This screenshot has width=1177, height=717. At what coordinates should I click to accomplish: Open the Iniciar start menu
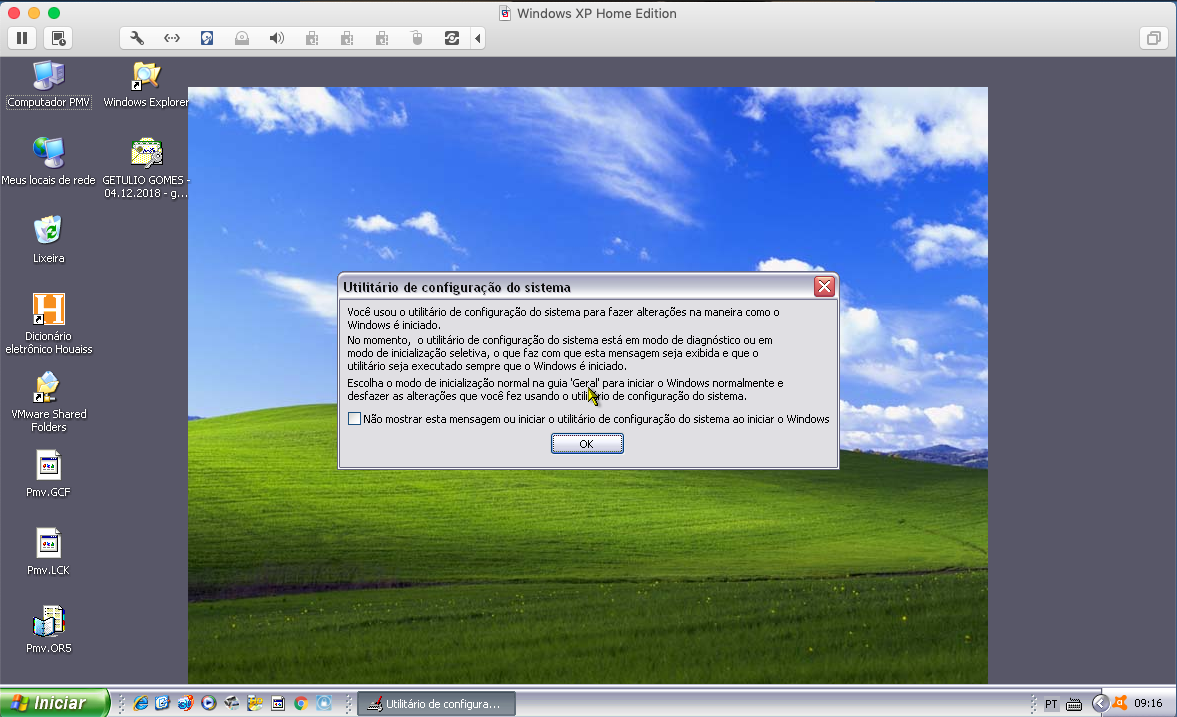click(54, 703)
